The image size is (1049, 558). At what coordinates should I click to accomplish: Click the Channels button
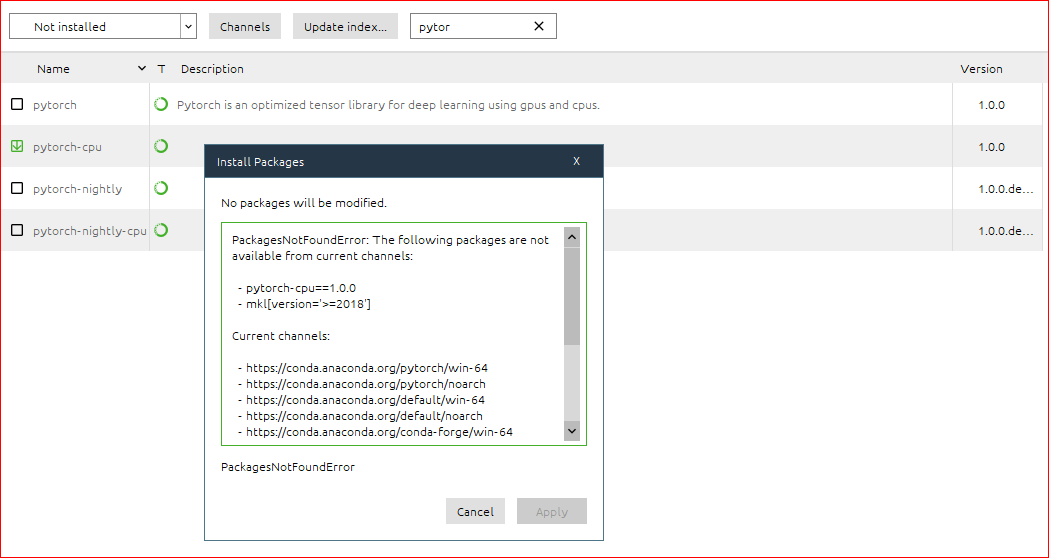pos(245,27)
